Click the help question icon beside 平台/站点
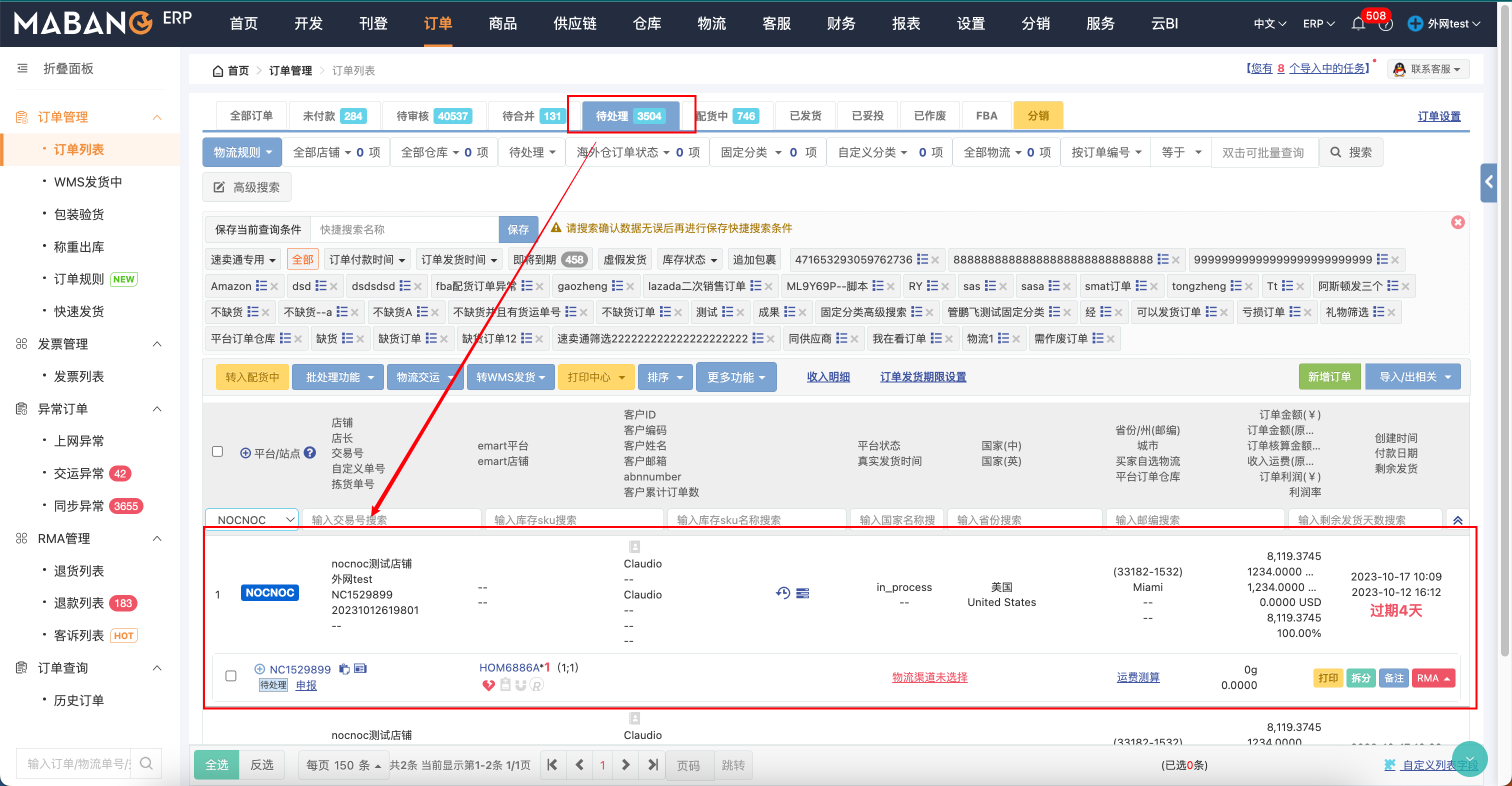This screenshot has height=786, width=1512. click(x=310, y=452)
